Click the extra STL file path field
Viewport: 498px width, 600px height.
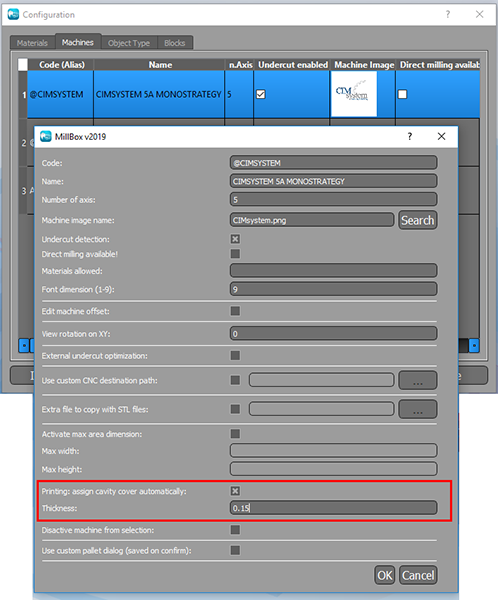click(322, 409)
